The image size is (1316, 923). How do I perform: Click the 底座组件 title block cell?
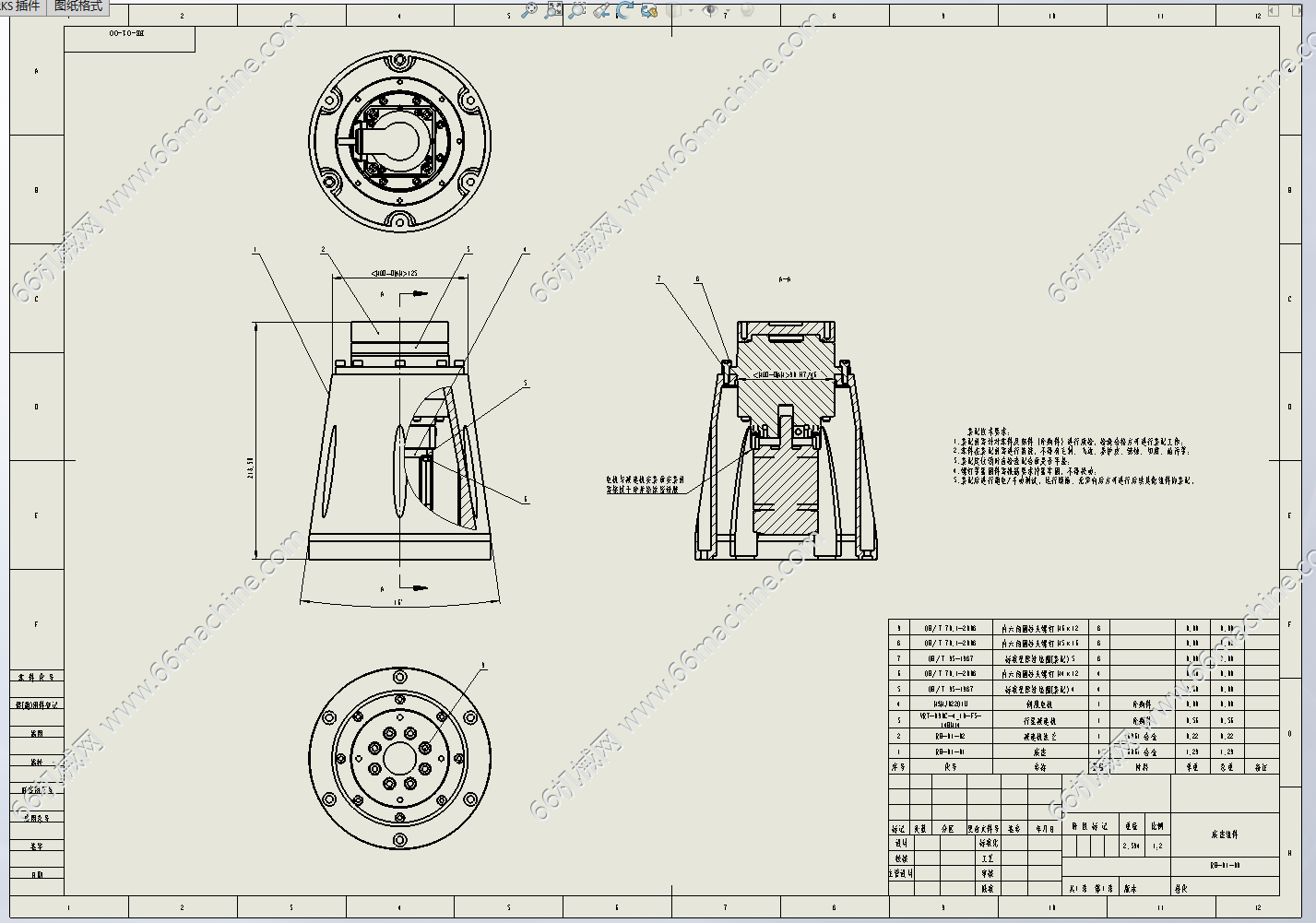click(1225, 834)
